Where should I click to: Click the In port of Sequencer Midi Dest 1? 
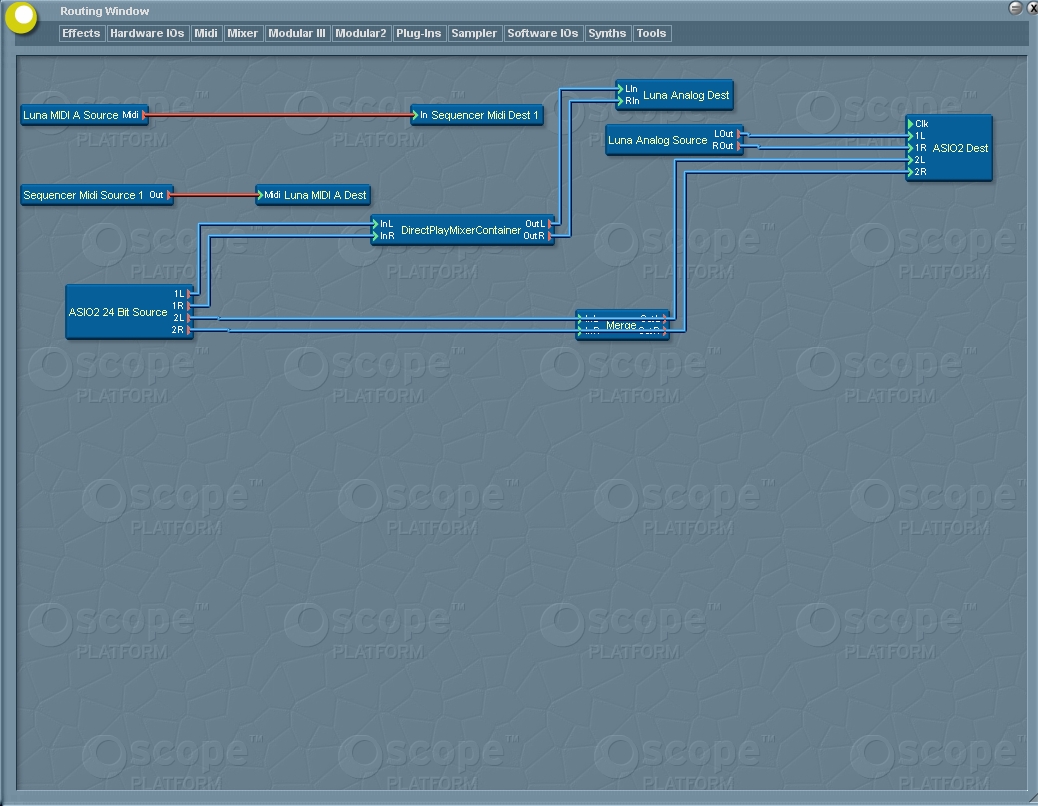[x=415, y=115]
